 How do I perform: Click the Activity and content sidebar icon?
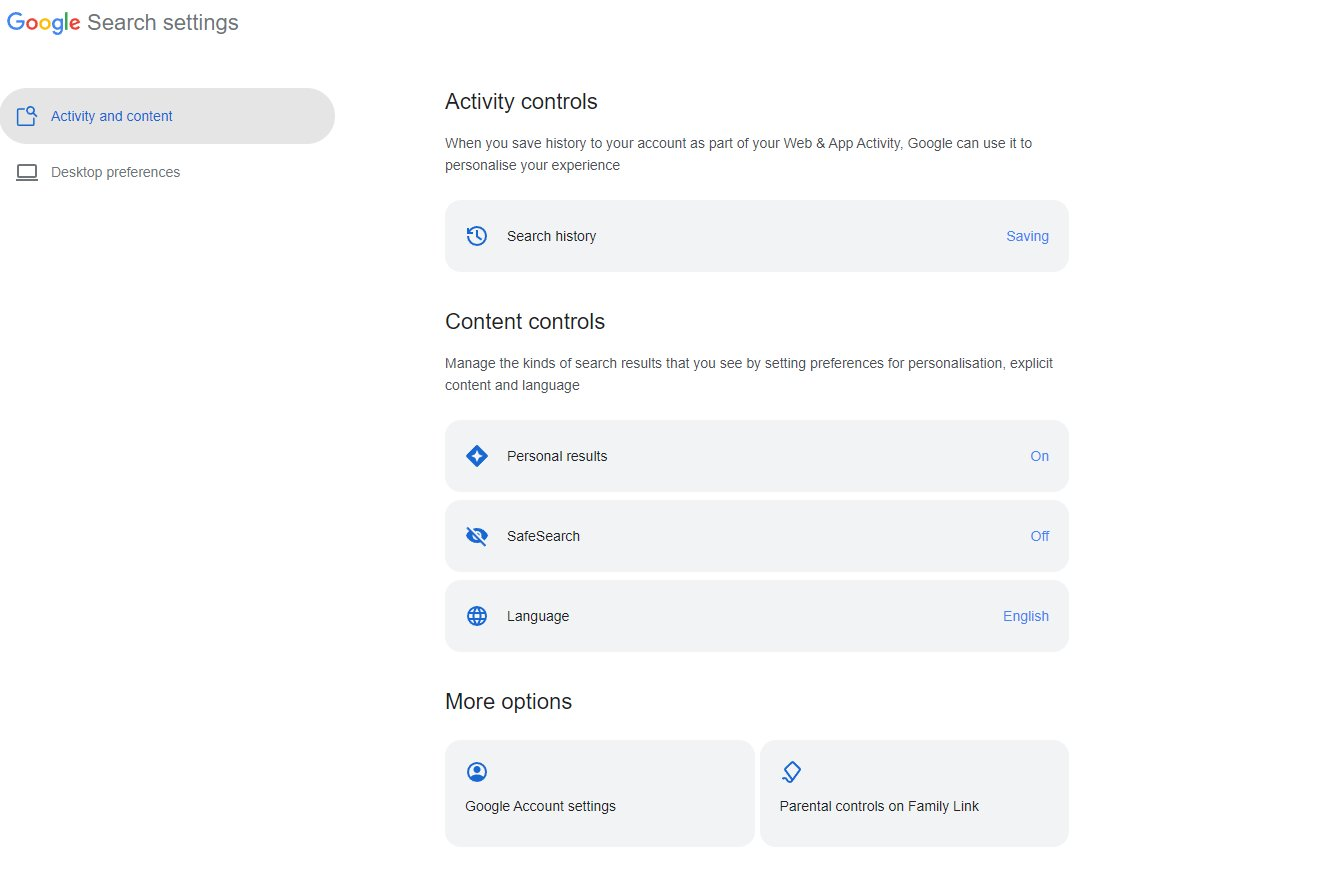(x=27, y=116)
